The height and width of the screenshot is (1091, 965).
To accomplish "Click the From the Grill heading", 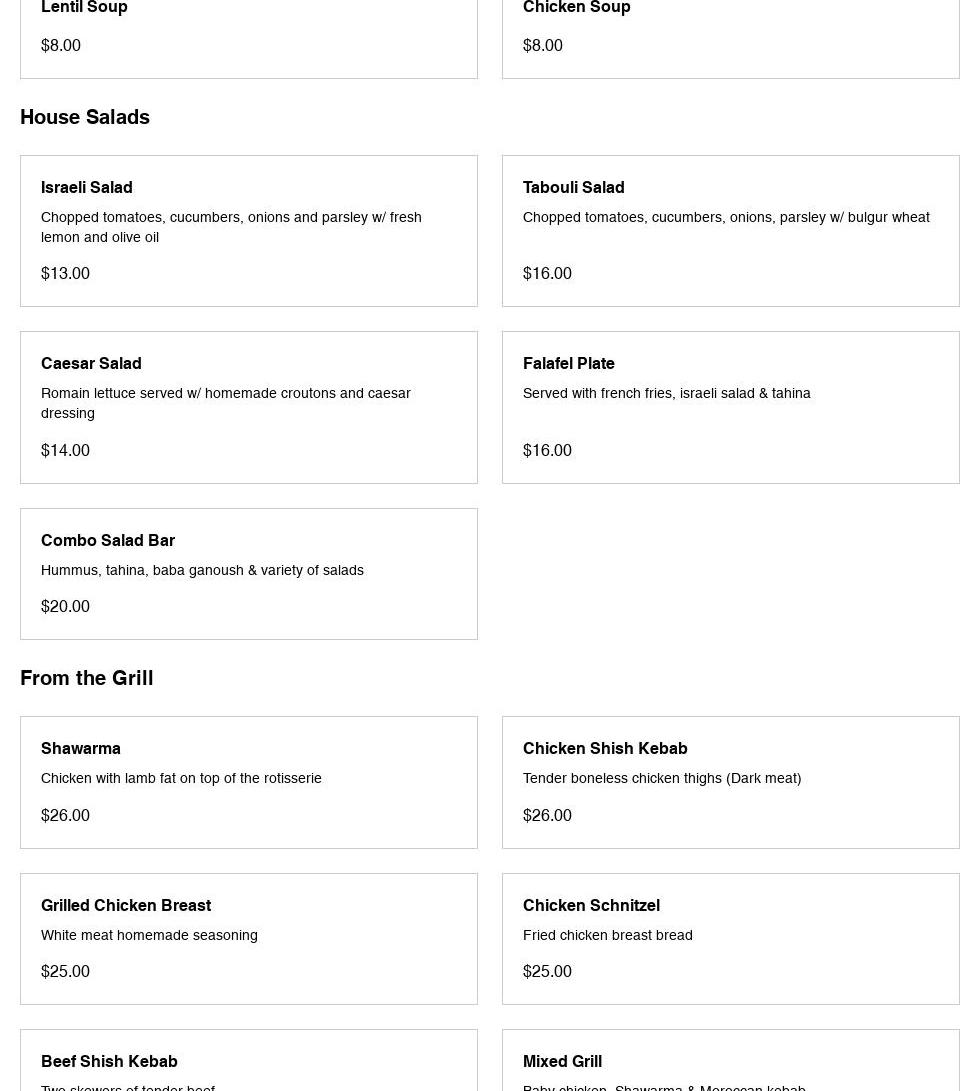I will [87, 678].
